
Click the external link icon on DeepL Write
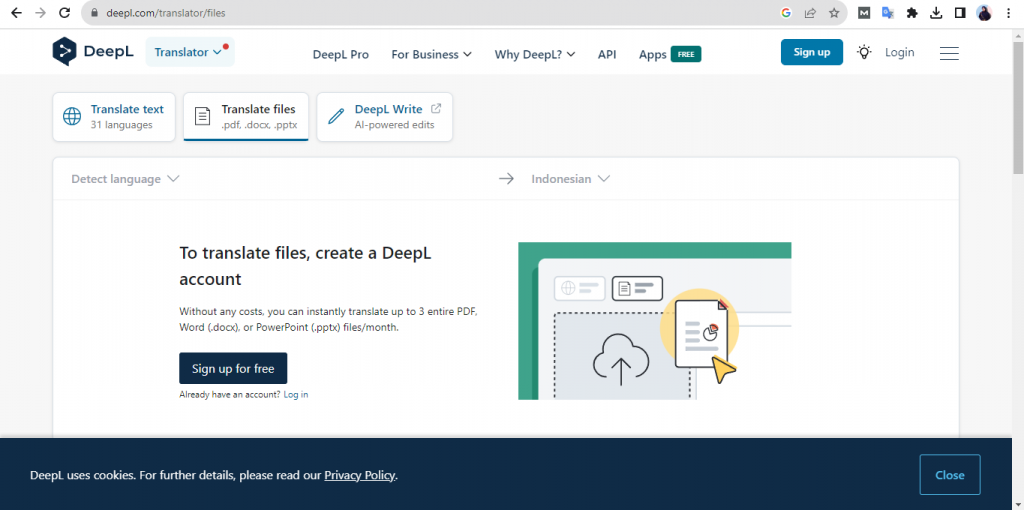[x=436, y=108]
